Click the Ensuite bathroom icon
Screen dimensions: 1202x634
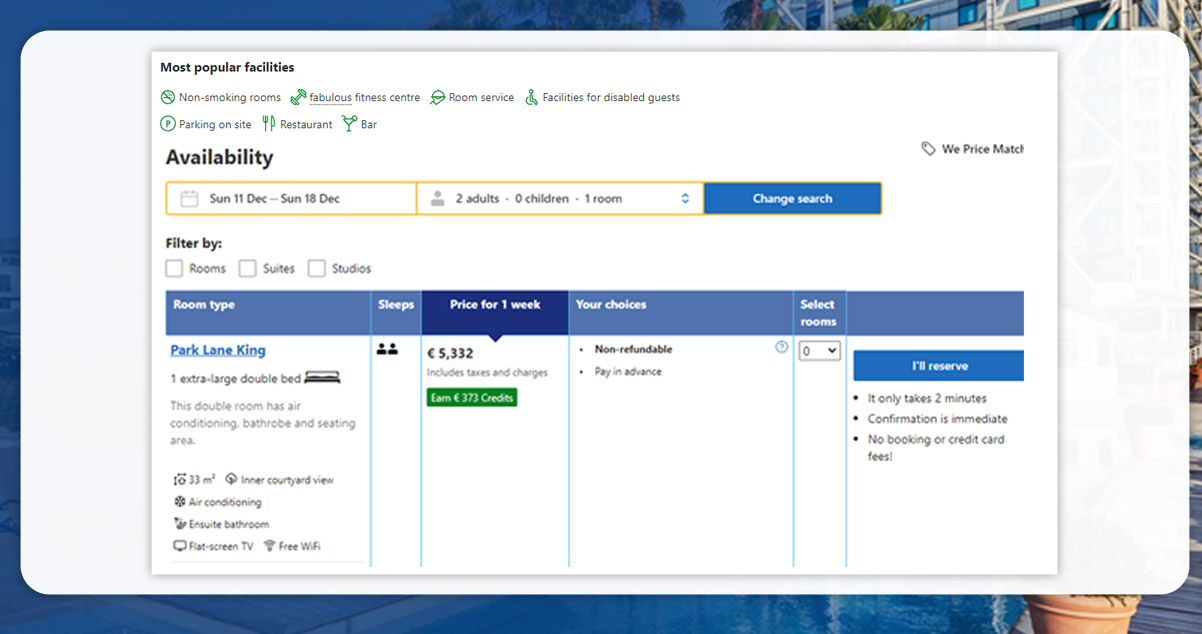tap(180, 524)
